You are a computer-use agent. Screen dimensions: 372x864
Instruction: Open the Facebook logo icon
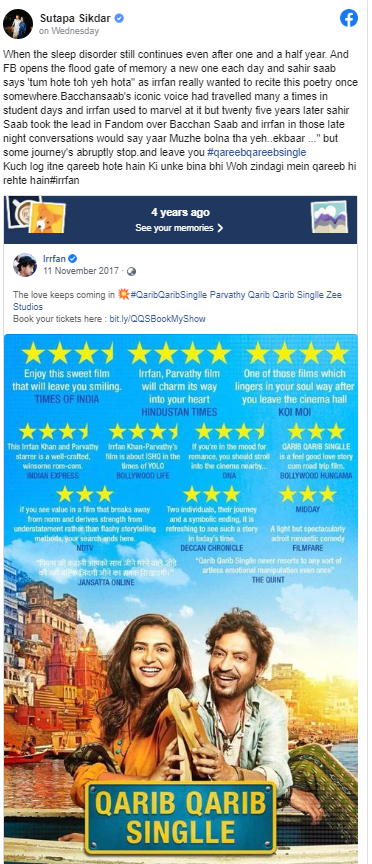tap(348, 18)
